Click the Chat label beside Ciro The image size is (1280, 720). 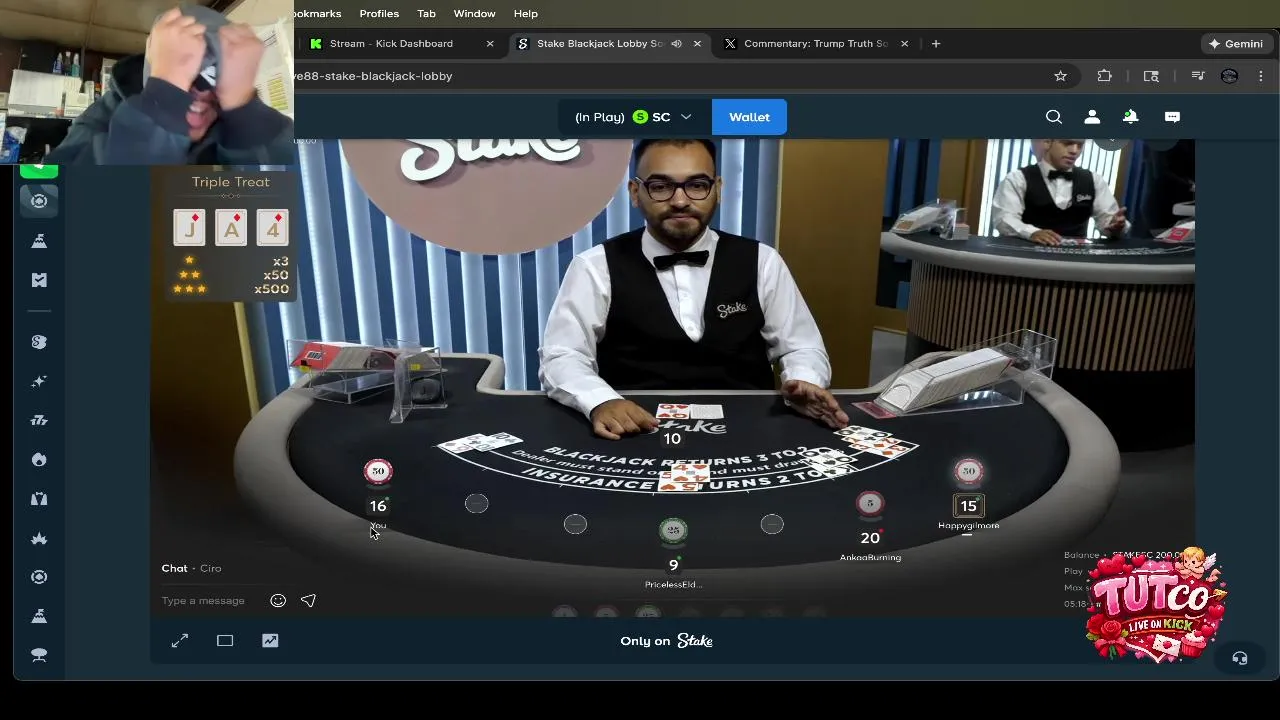[x=174, y=568]
